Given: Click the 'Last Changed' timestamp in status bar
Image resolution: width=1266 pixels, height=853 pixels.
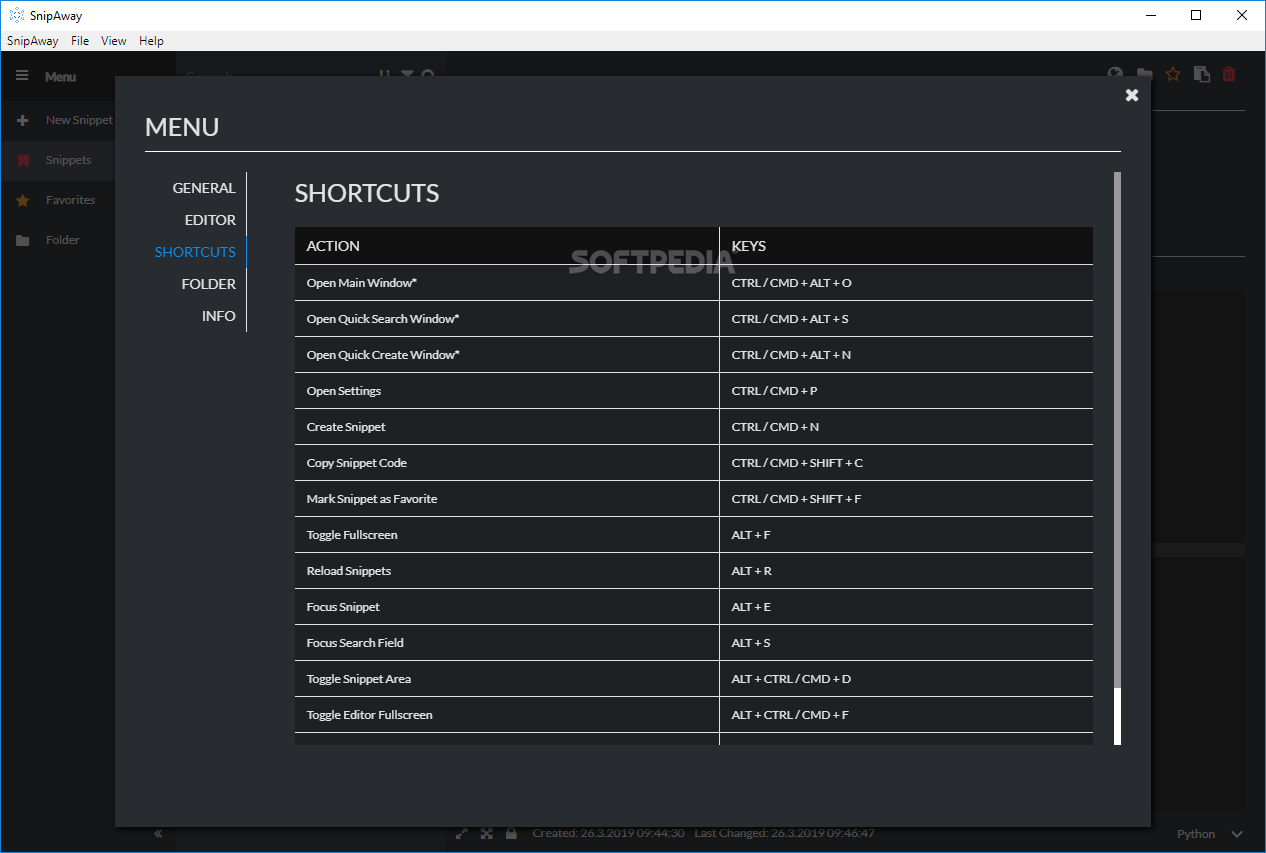Looking at the screenshot, I should pos(785,833).
